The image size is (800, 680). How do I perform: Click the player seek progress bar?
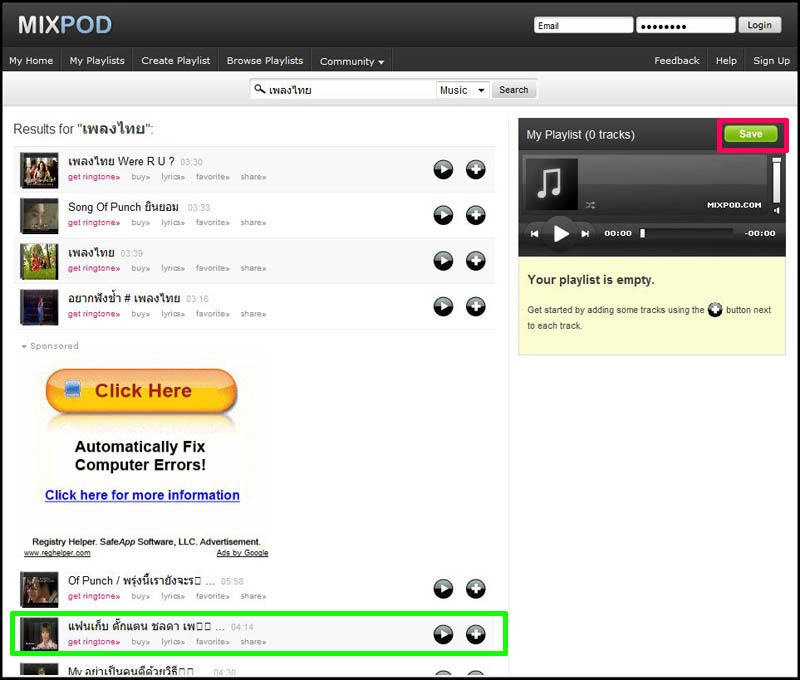(687, 233)
